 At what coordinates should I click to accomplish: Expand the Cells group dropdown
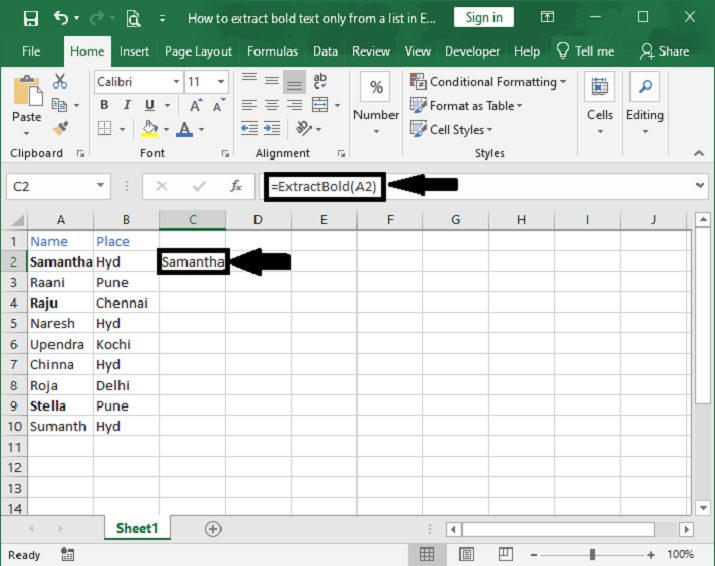pyautogui.click(x=600, y=131)
